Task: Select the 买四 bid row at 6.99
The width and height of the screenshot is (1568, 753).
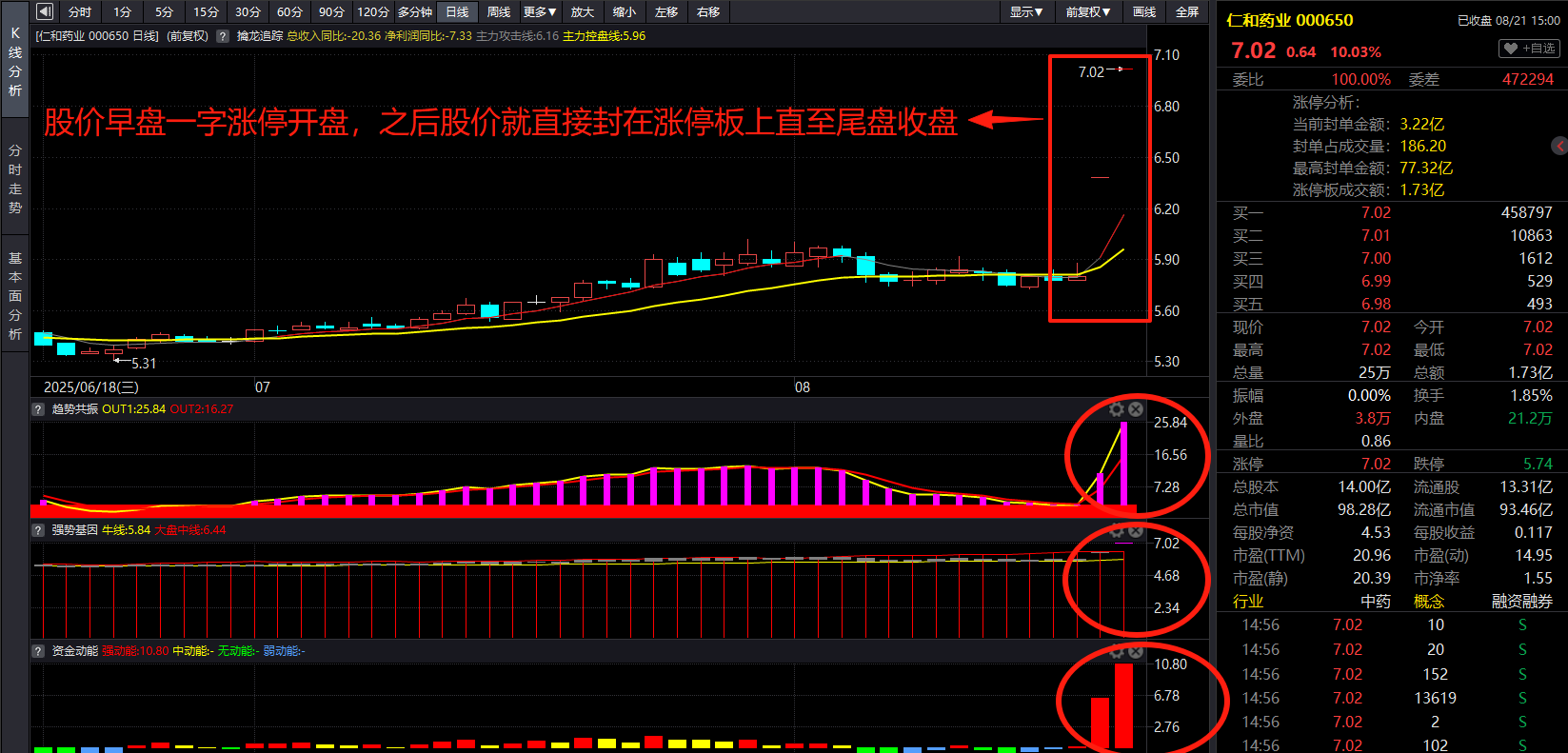Action: pyautogui.click(x=1392, y=282)
